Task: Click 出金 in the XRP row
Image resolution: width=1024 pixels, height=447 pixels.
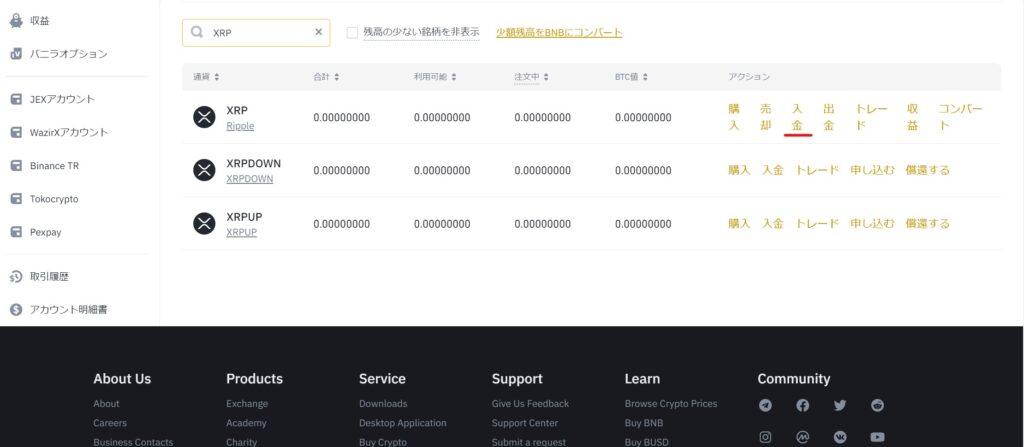Action: pos(829,118)
